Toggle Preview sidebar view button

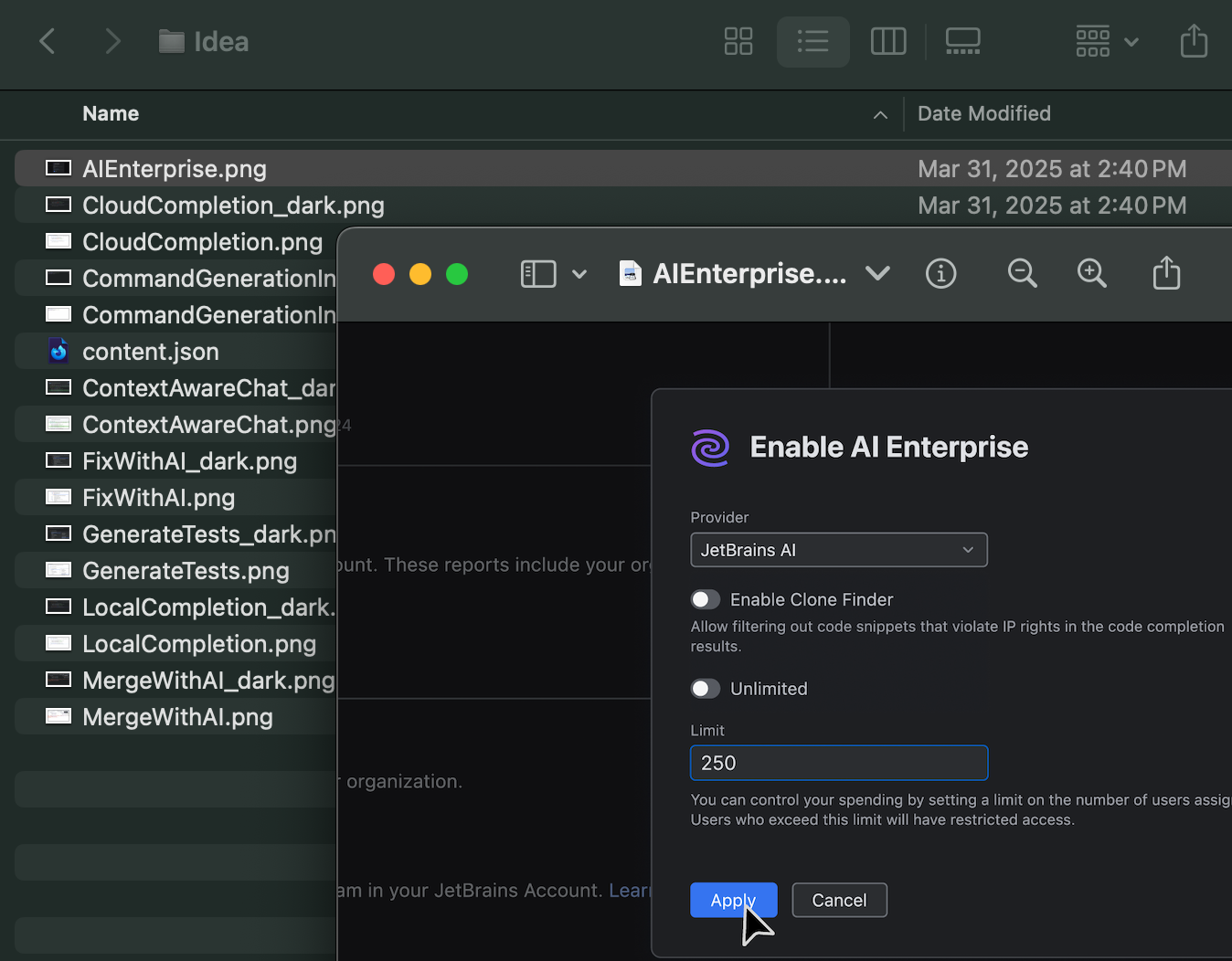(538, 274)
